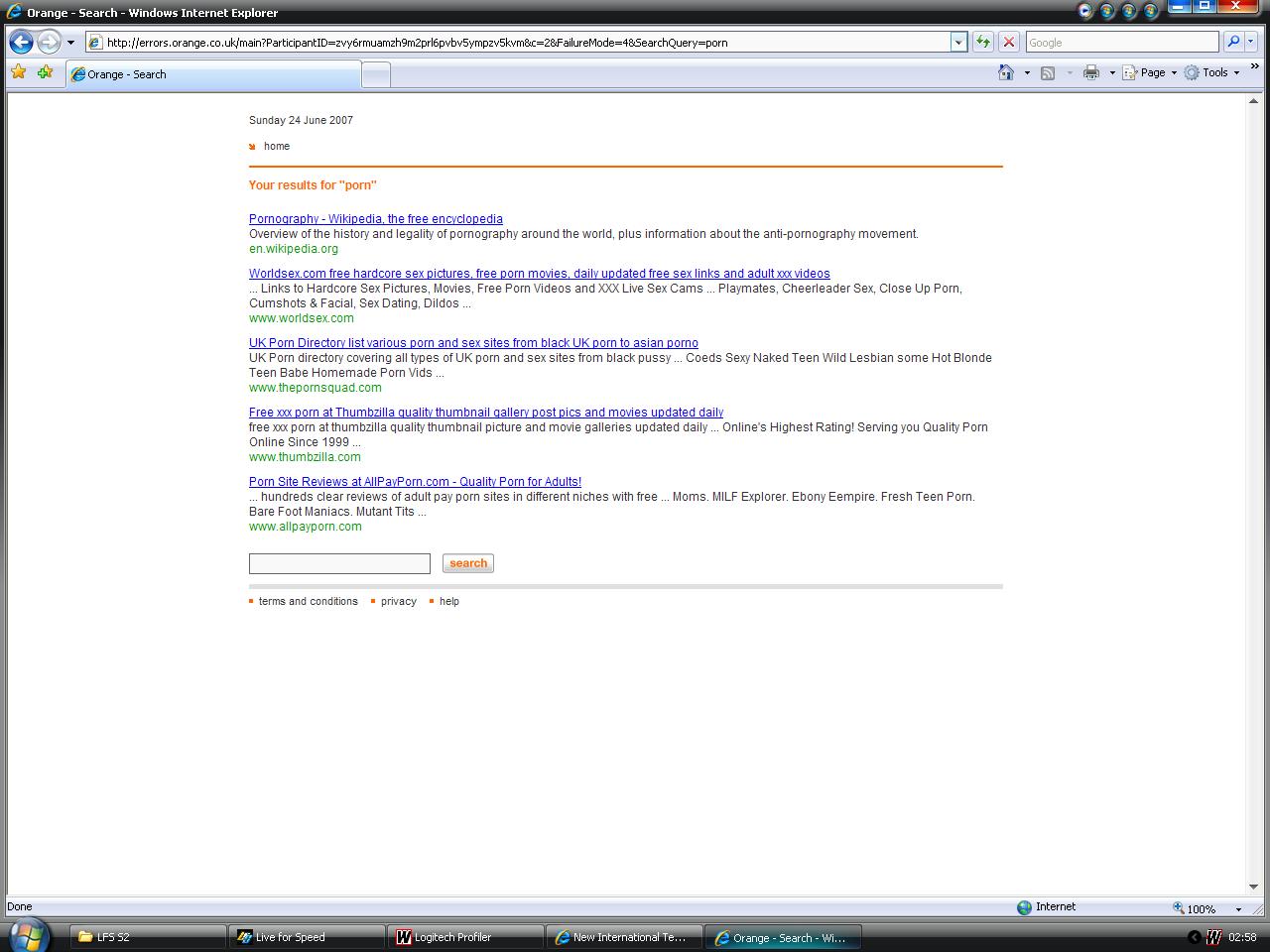Expand the address bar history dropdown

point(958,42)
